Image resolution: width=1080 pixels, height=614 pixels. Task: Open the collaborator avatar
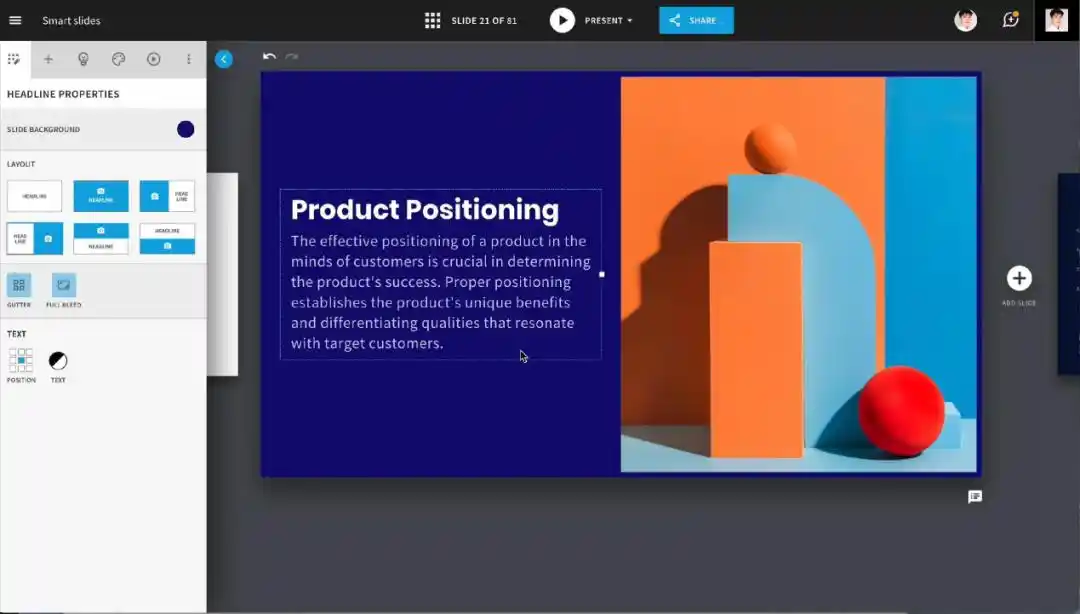click(x=965, y=21)
